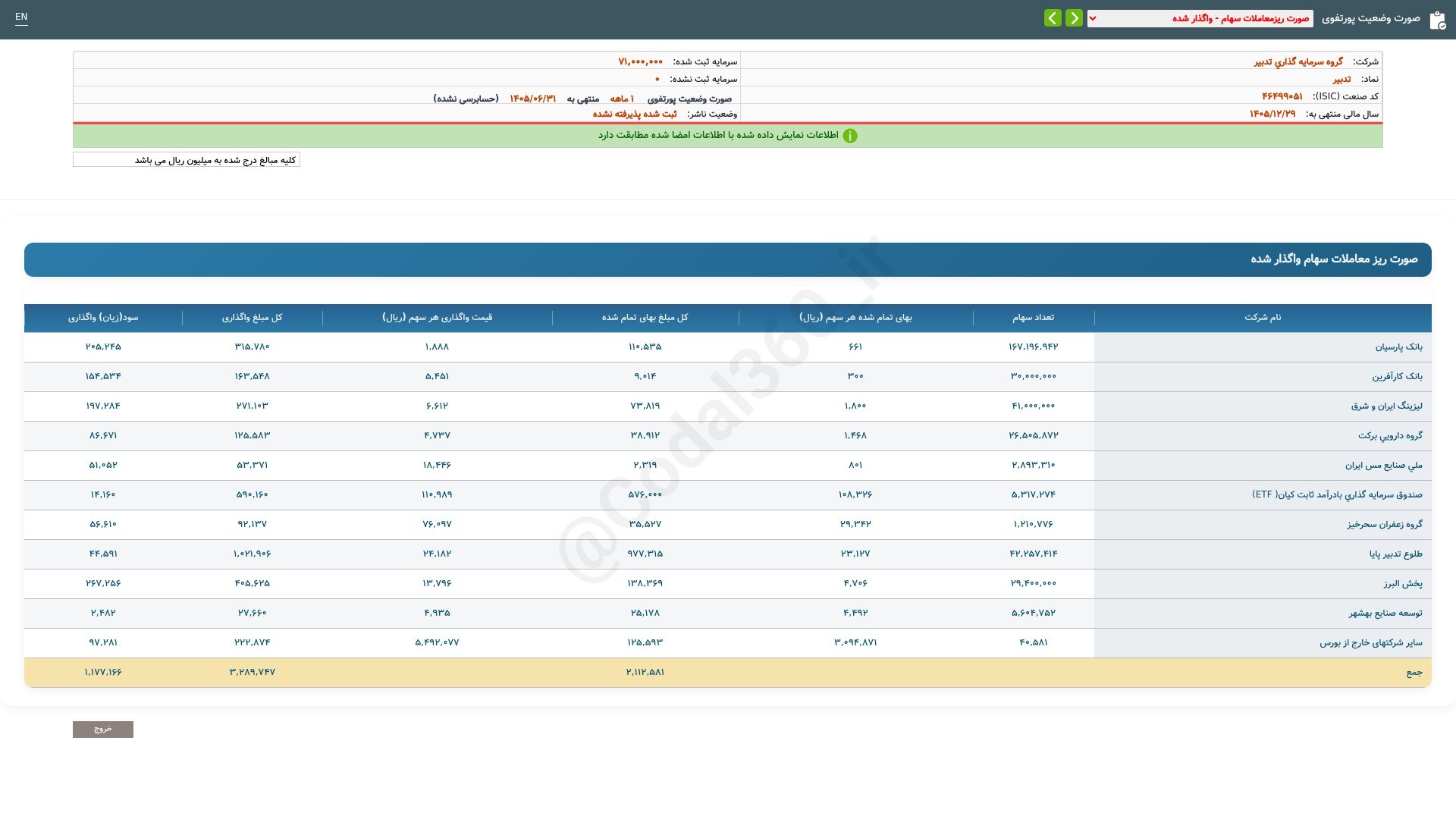Screen dimensions: 1456x819
Task: Sort by نام شرکت column header
Action: pyautogui.click(x=1263, y=318)
